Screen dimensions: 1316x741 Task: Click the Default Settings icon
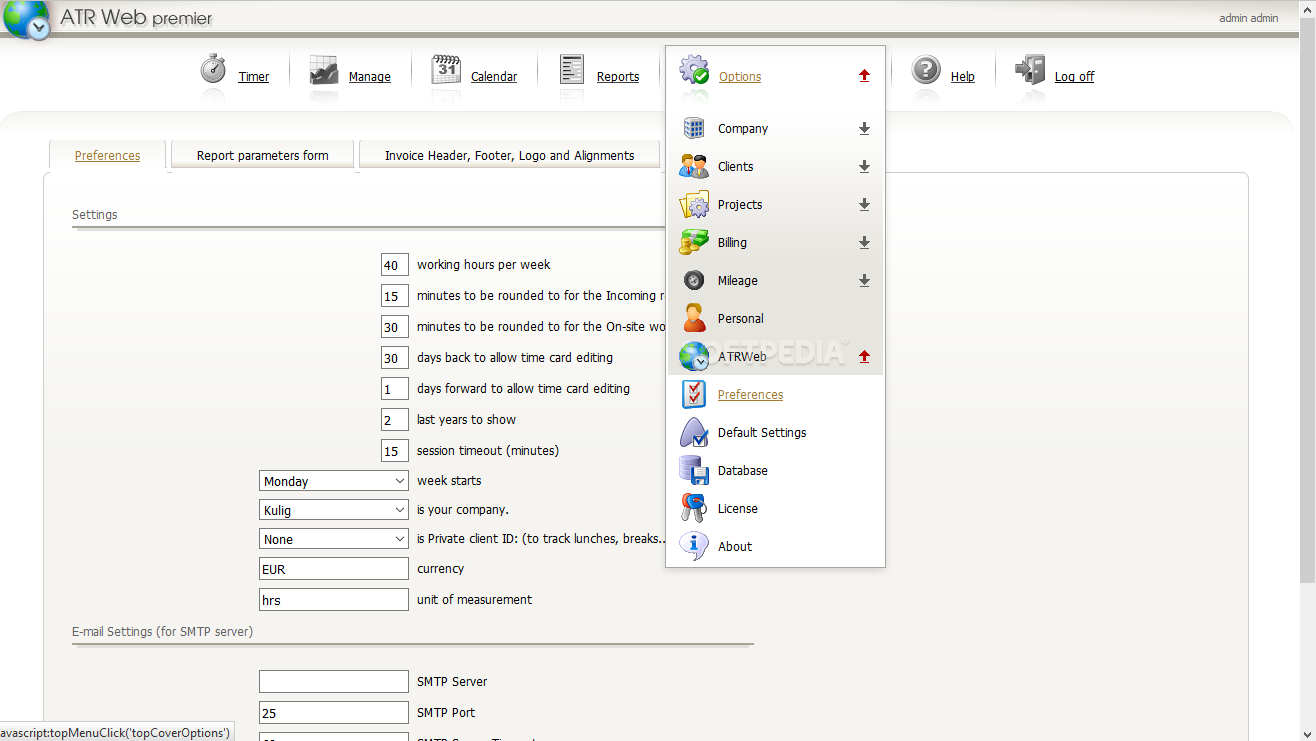coord(694,432)
